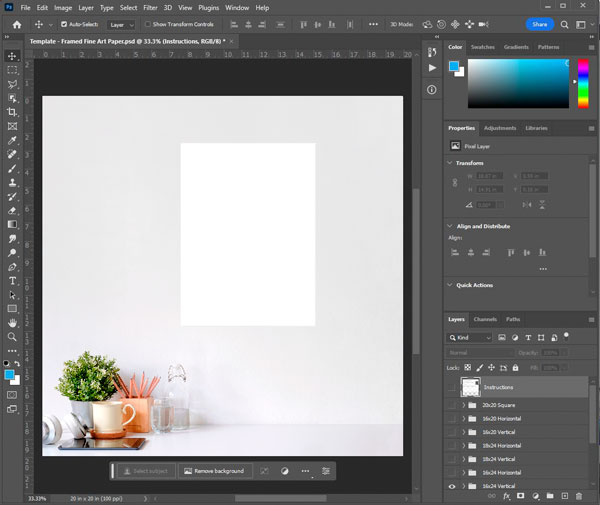
Task: Toggle the Auto-Select checkbox
Action: click(65, 24)
